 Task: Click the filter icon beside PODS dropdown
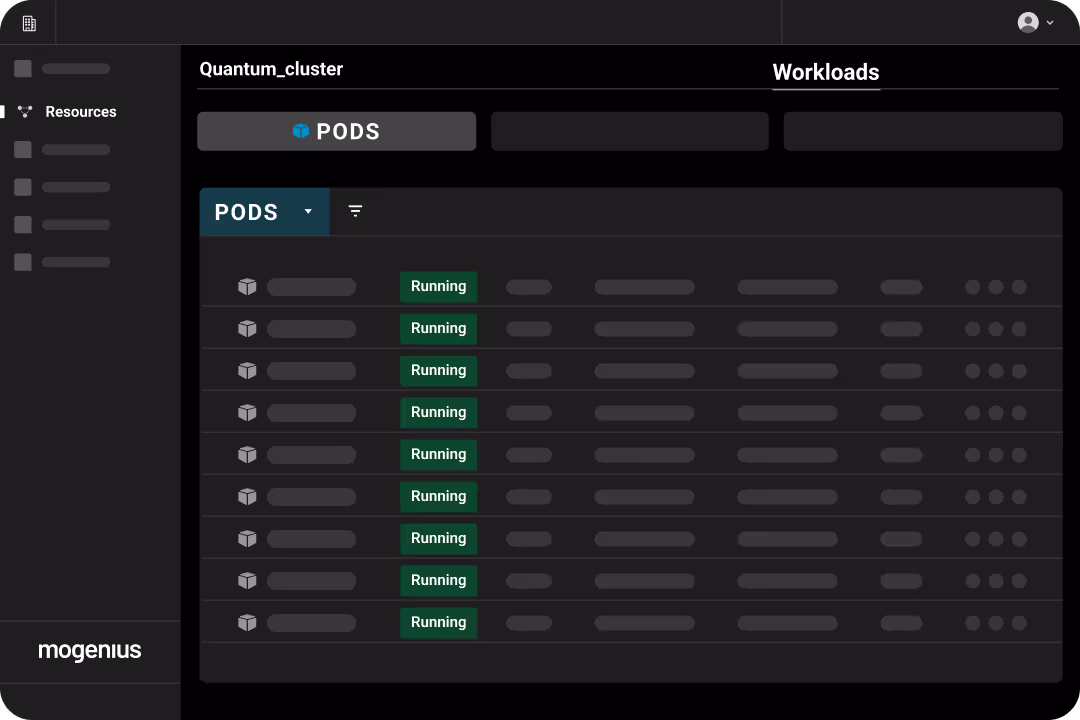click(x=355, y=211)
